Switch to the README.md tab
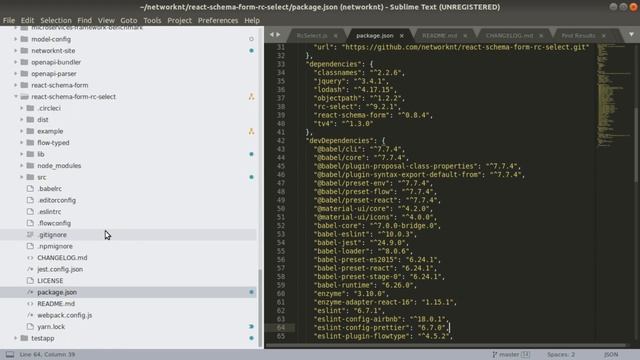The image size is (640, 360). (440, 36)
